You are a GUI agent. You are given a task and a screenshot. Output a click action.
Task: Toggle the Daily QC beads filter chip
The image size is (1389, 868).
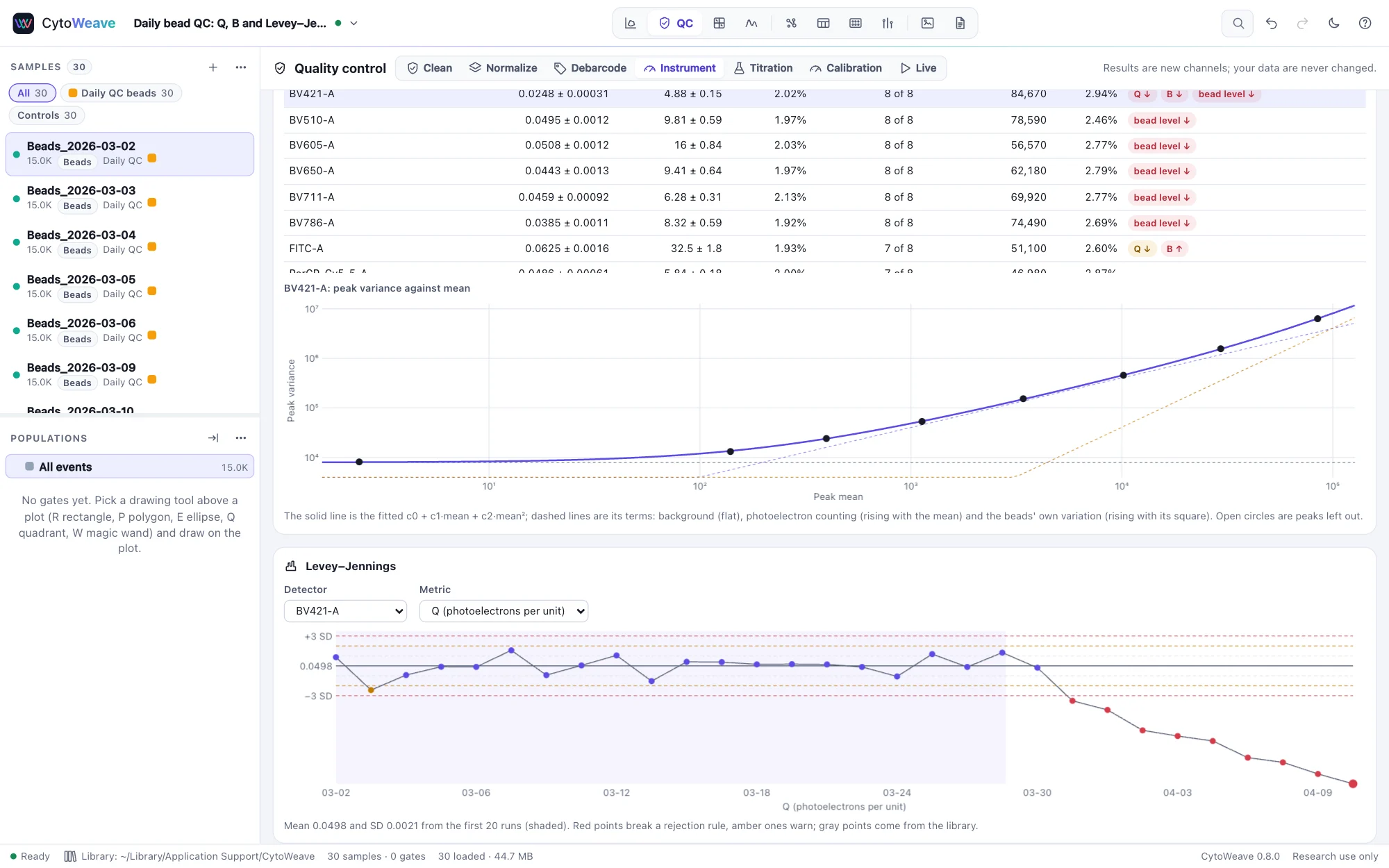(121, 93)
